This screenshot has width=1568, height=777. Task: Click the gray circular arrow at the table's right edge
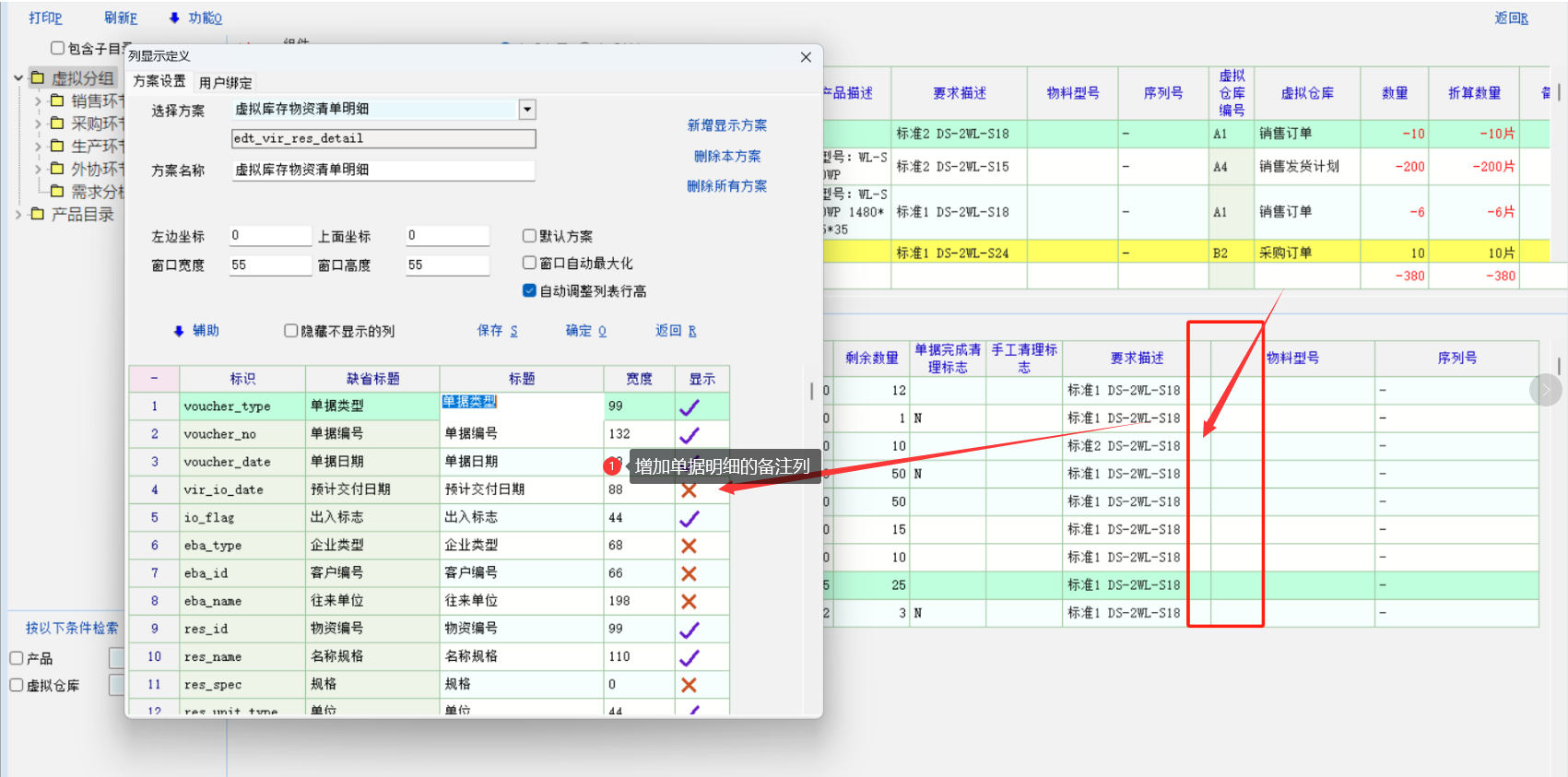pyautogui.click(x=1545, y=390)
